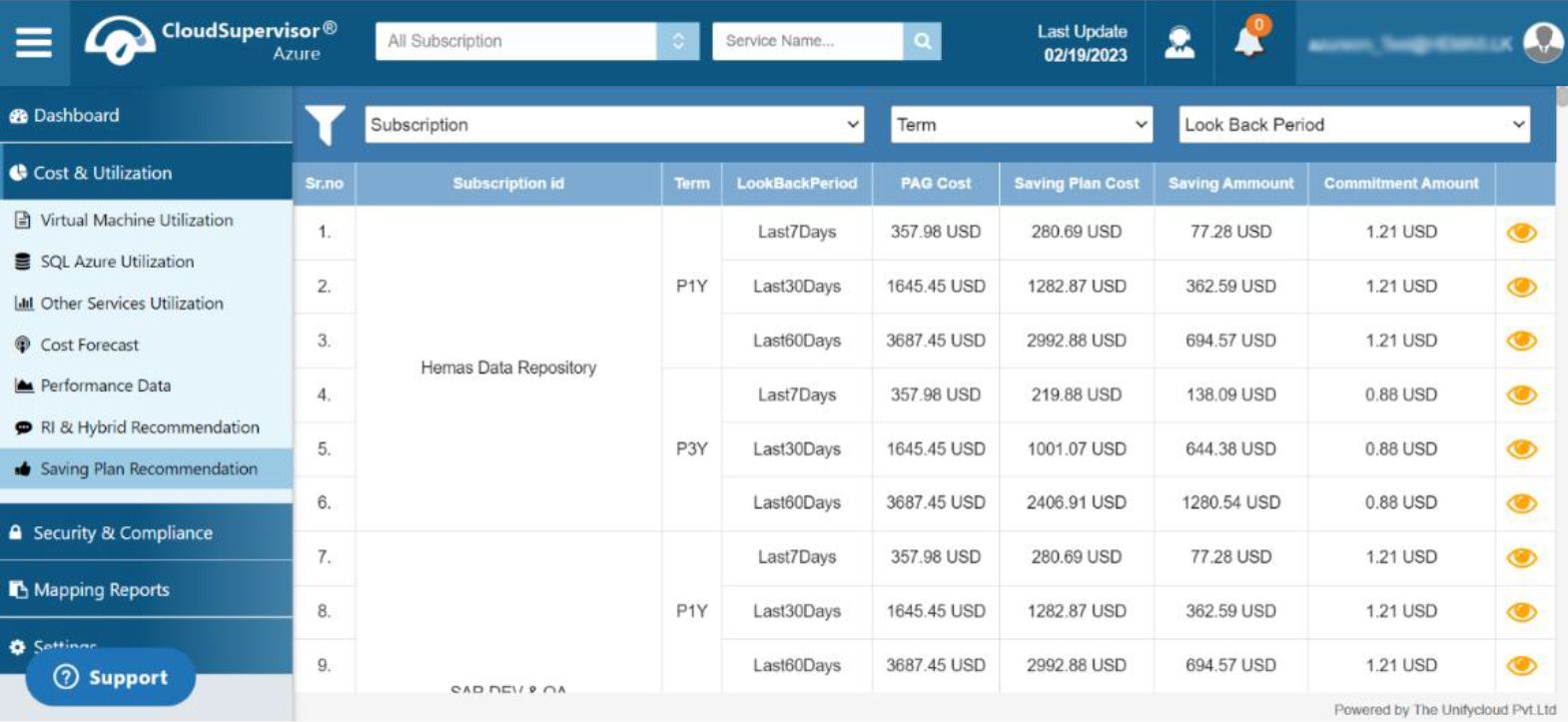The image size is (1568, 722).
Task: Click the filter funnel icon
Action: tap(326, 125)
